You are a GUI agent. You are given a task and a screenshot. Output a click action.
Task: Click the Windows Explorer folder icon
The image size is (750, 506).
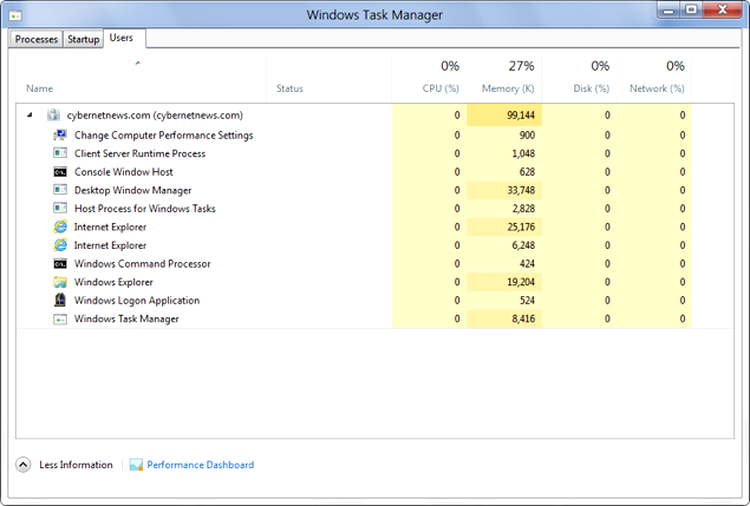60,282
